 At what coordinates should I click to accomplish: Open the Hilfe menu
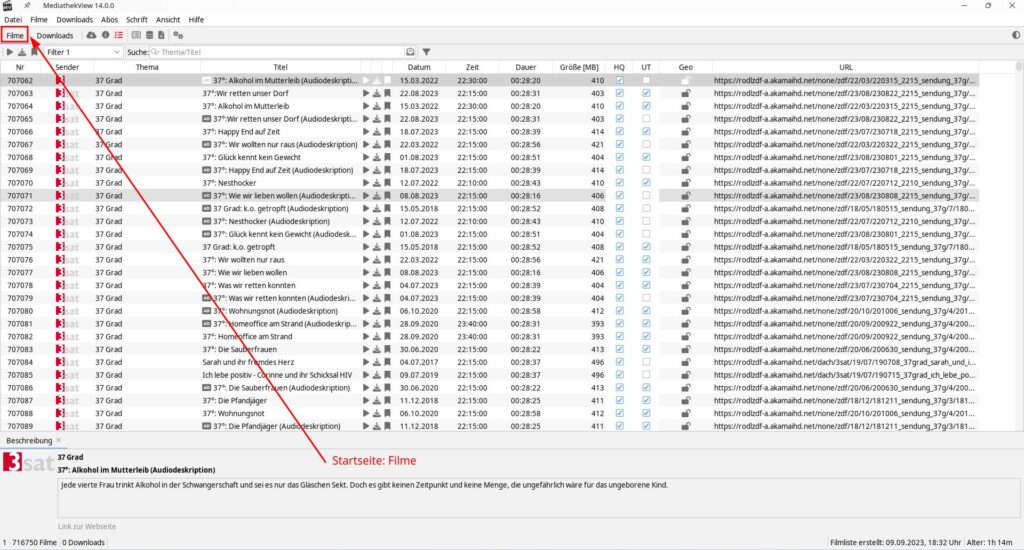[196, 20]
